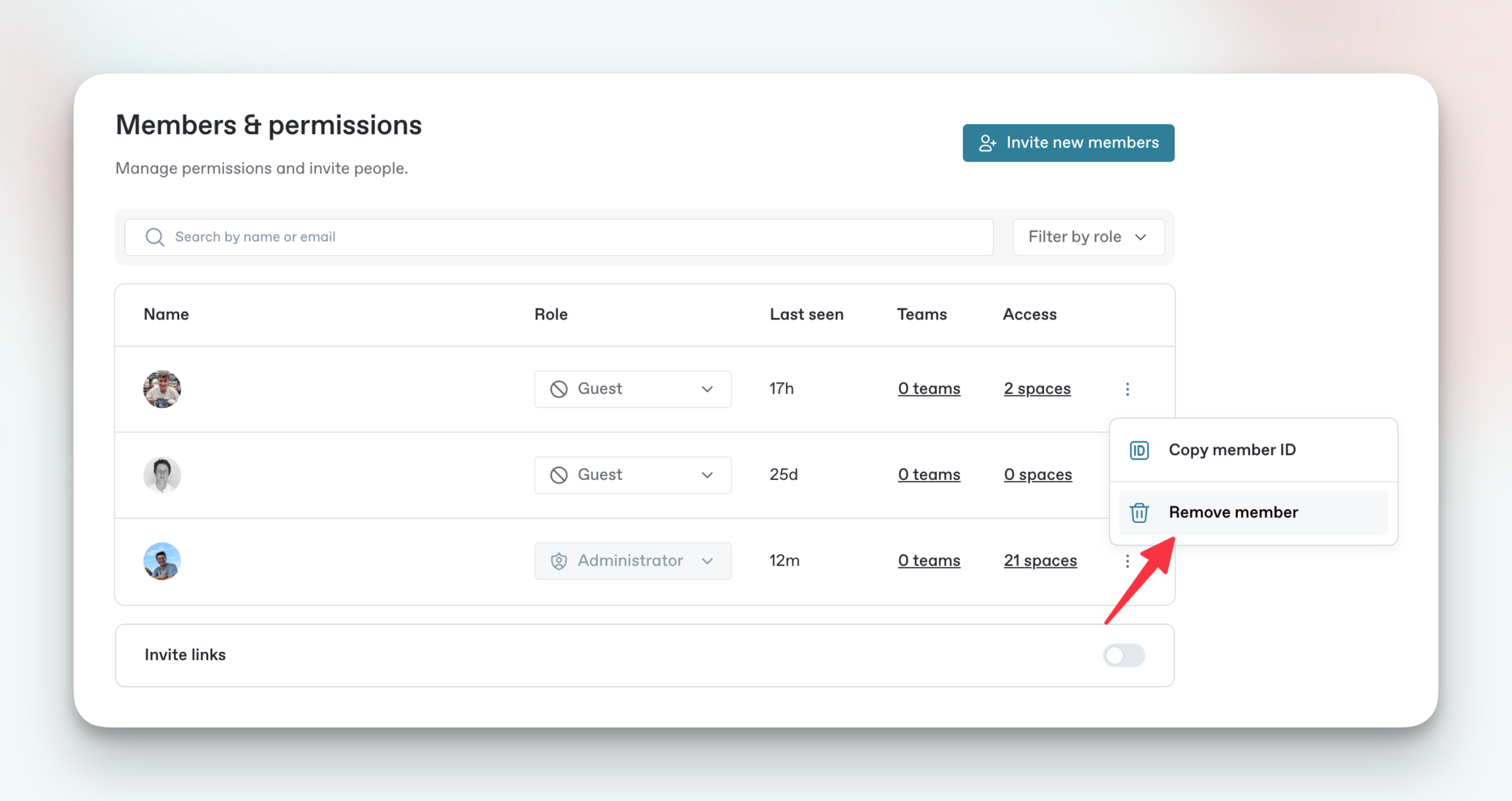Click the shield icon in Administrator role
This screenshot has width=1512, height=801.
[x=558, y=561]
